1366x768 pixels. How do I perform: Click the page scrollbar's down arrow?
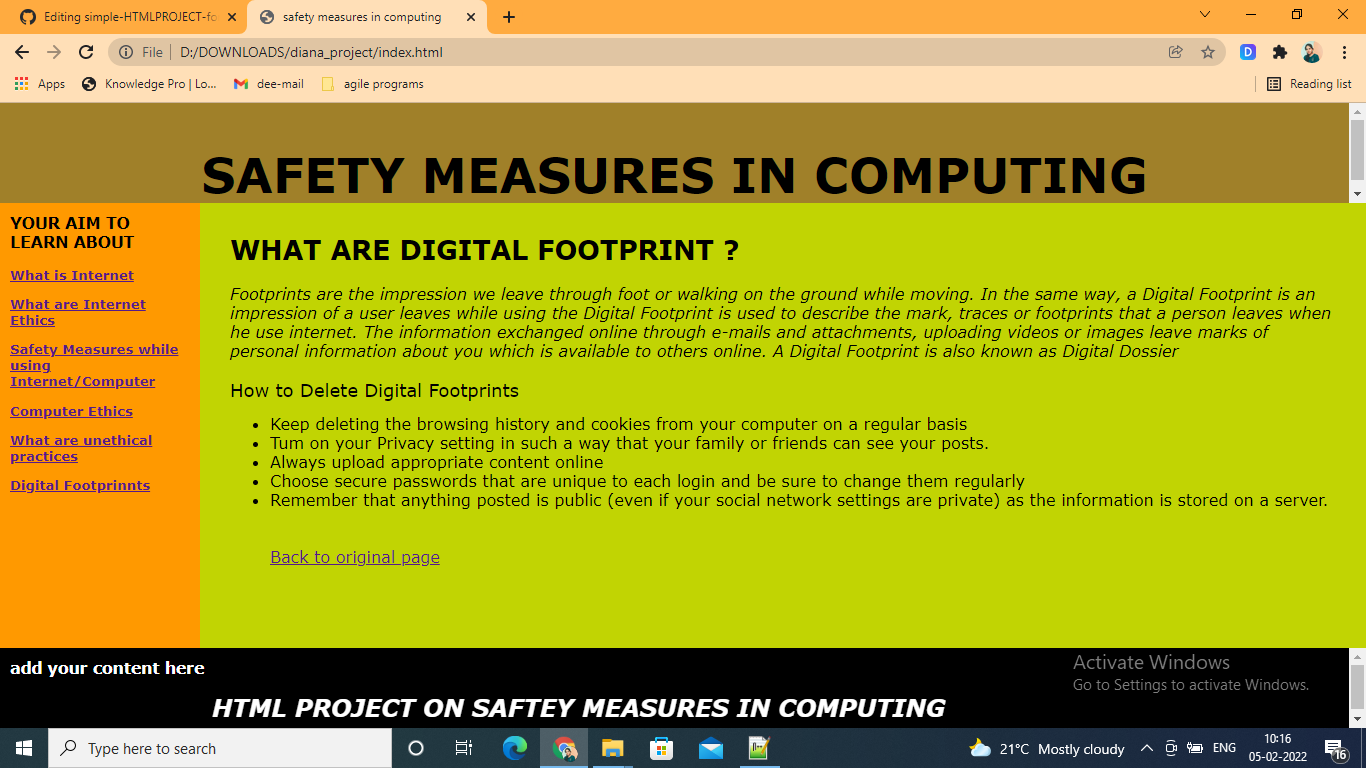(x=1357, y=194)
